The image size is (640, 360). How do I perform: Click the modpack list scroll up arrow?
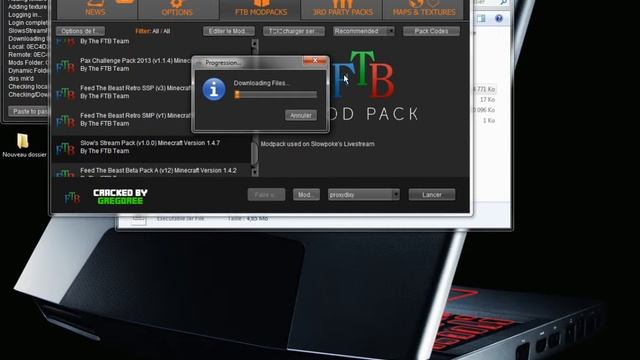tap(255, 43)
